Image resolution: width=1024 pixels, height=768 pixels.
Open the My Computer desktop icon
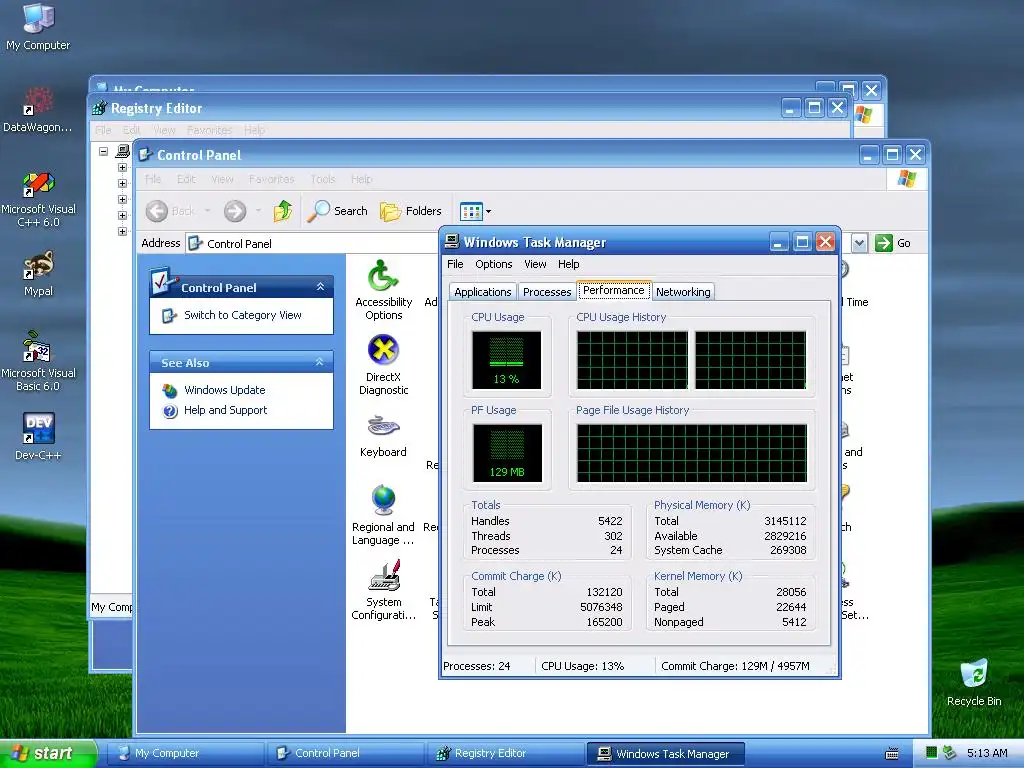tap(38, 27)
